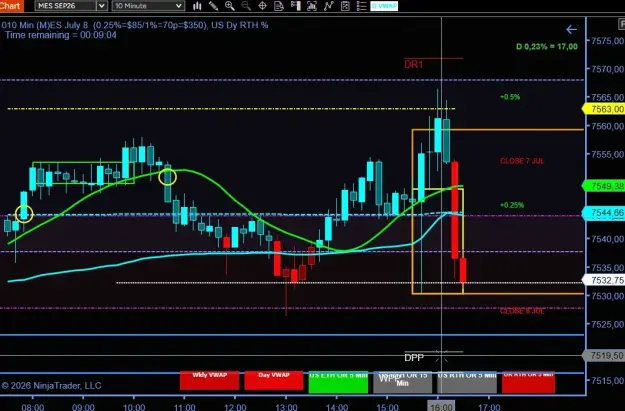Click the D VWAP highlighted toolbar button
625x411 pixels.
(384, 6)
